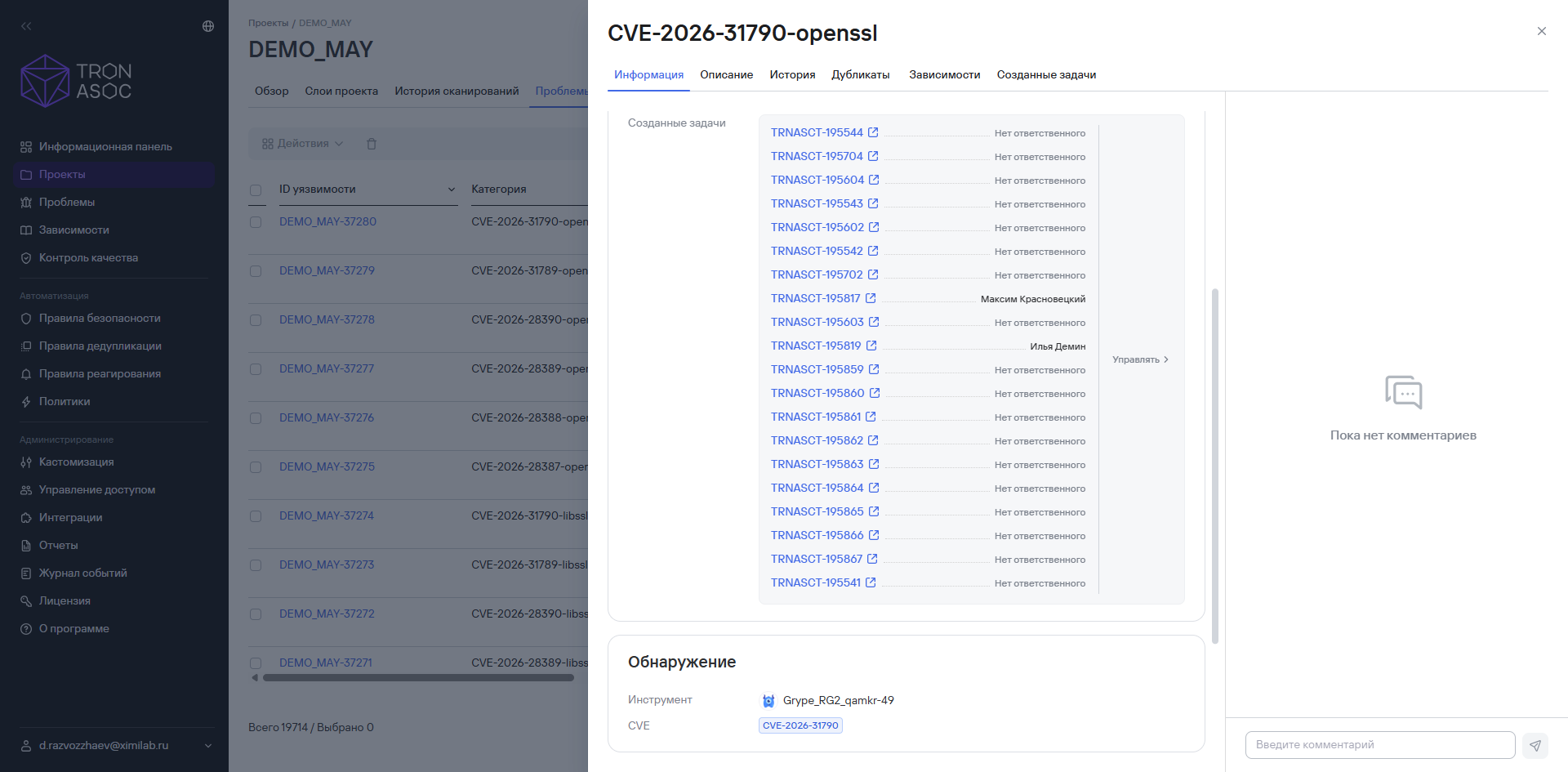Open external link icon for TRNASCT-195861
Screen dimensions: 1568x772
(x=871, y=417)
